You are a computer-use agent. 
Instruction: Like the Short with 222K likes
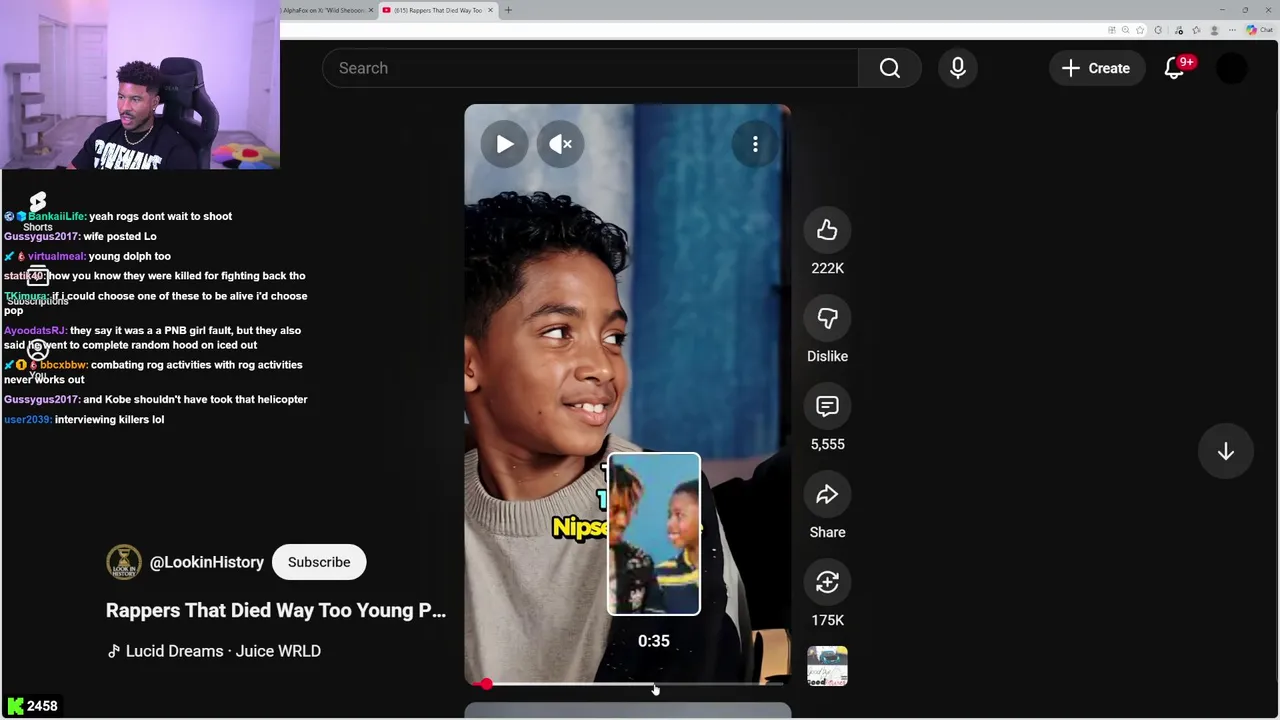coord(827,230)
